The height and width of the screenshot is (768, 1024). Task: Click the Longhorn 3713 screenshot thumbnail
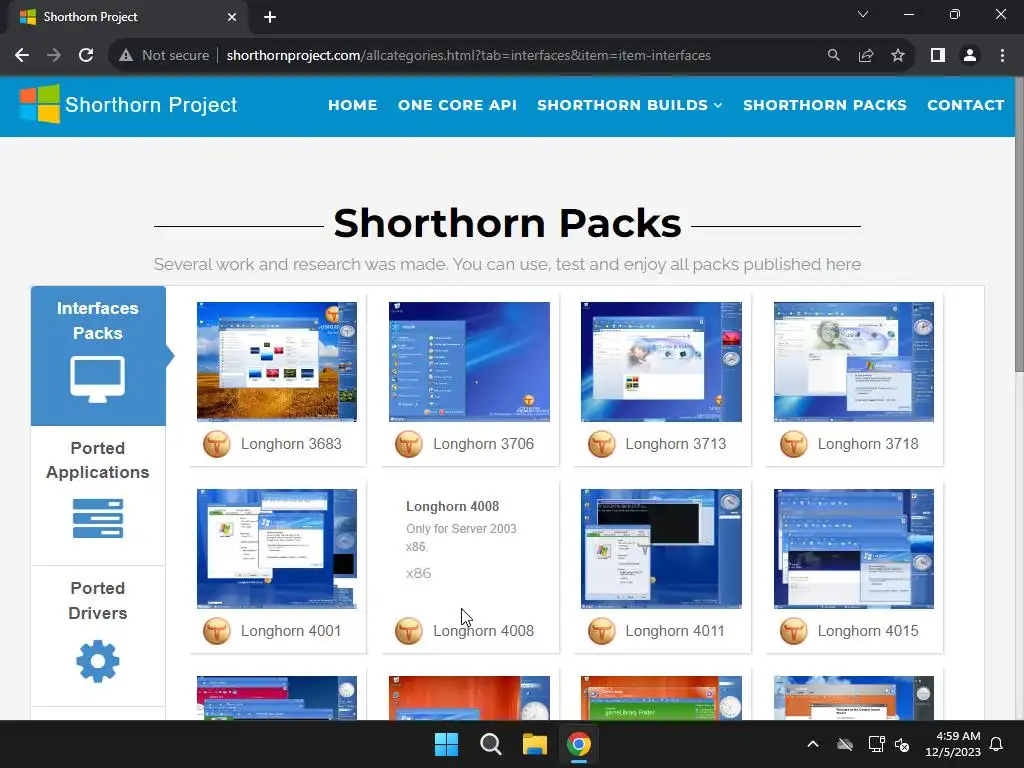[662, 362]
